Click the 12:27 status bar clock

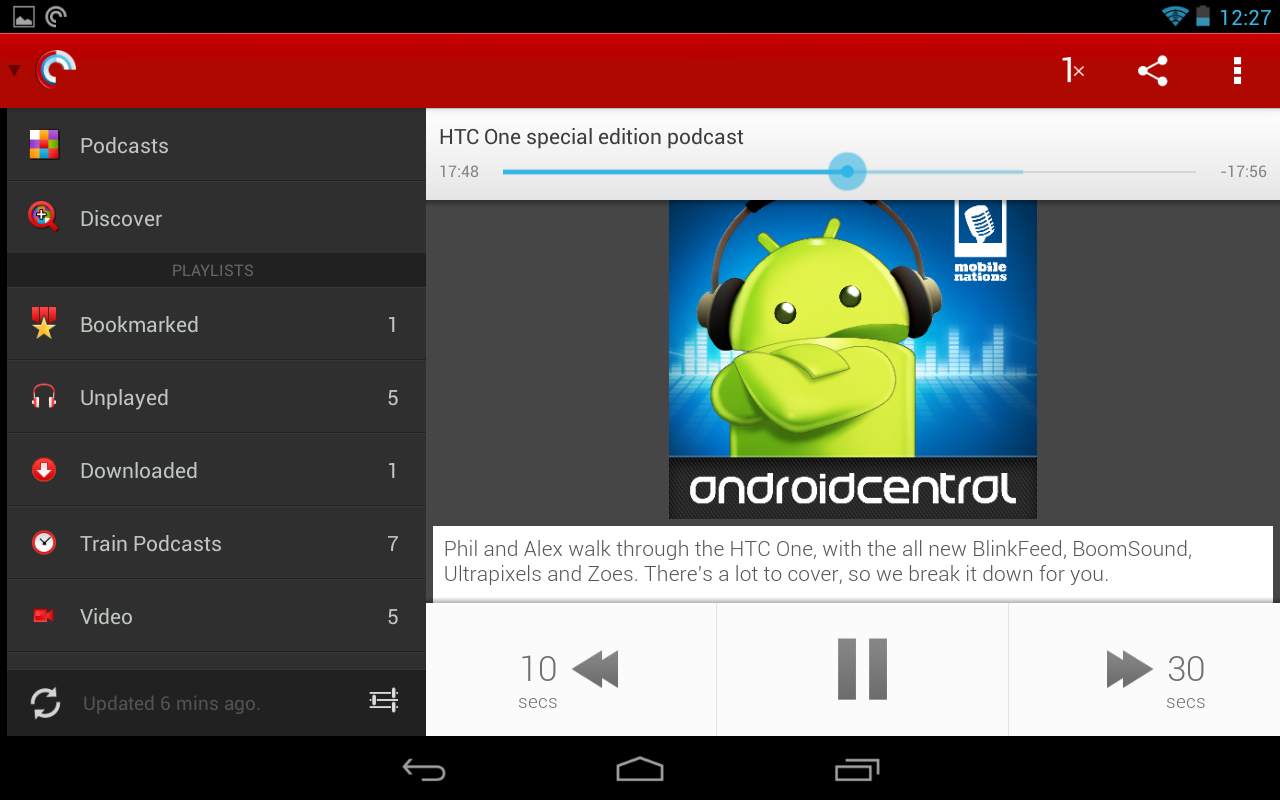click(x=1245, y=17)
